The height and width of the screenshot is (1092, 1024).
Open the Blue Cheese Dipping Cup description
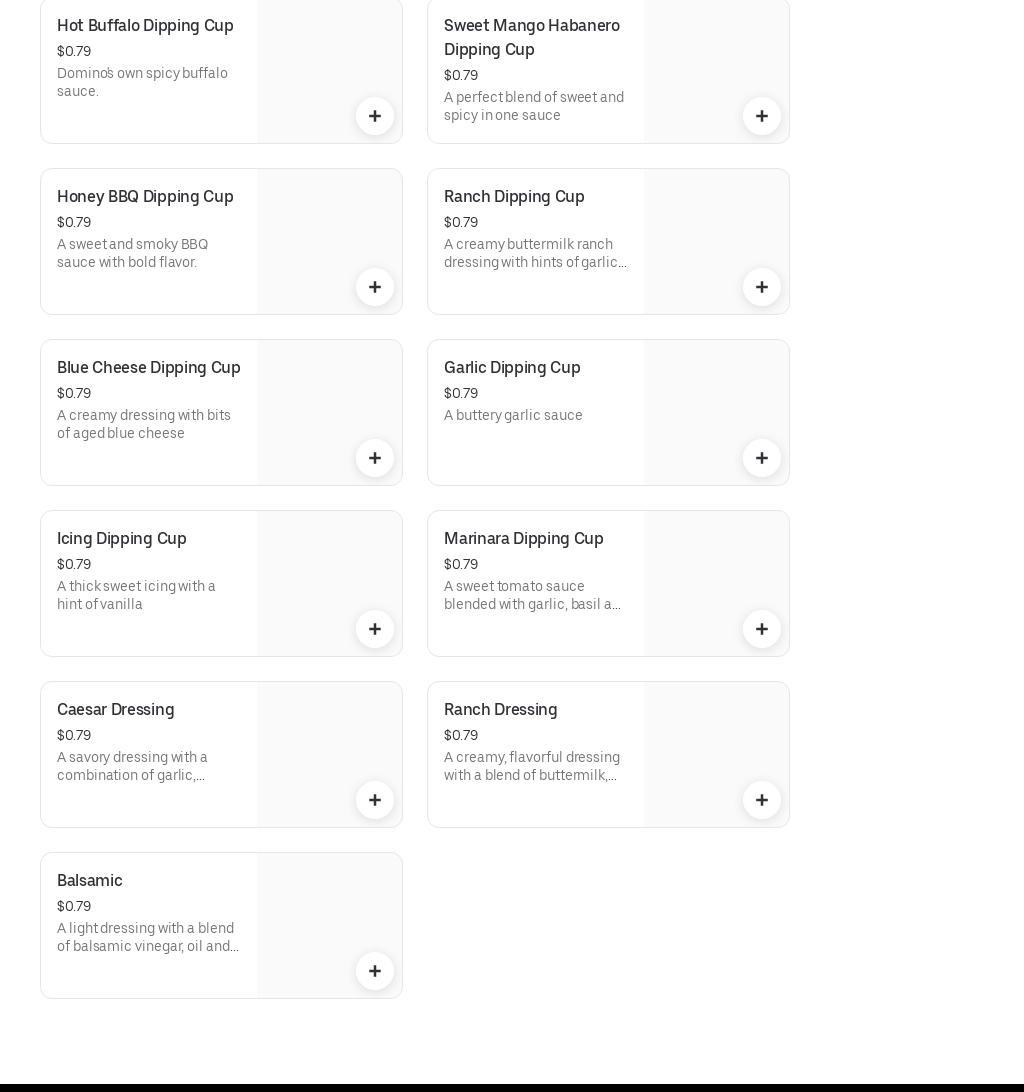144,424
